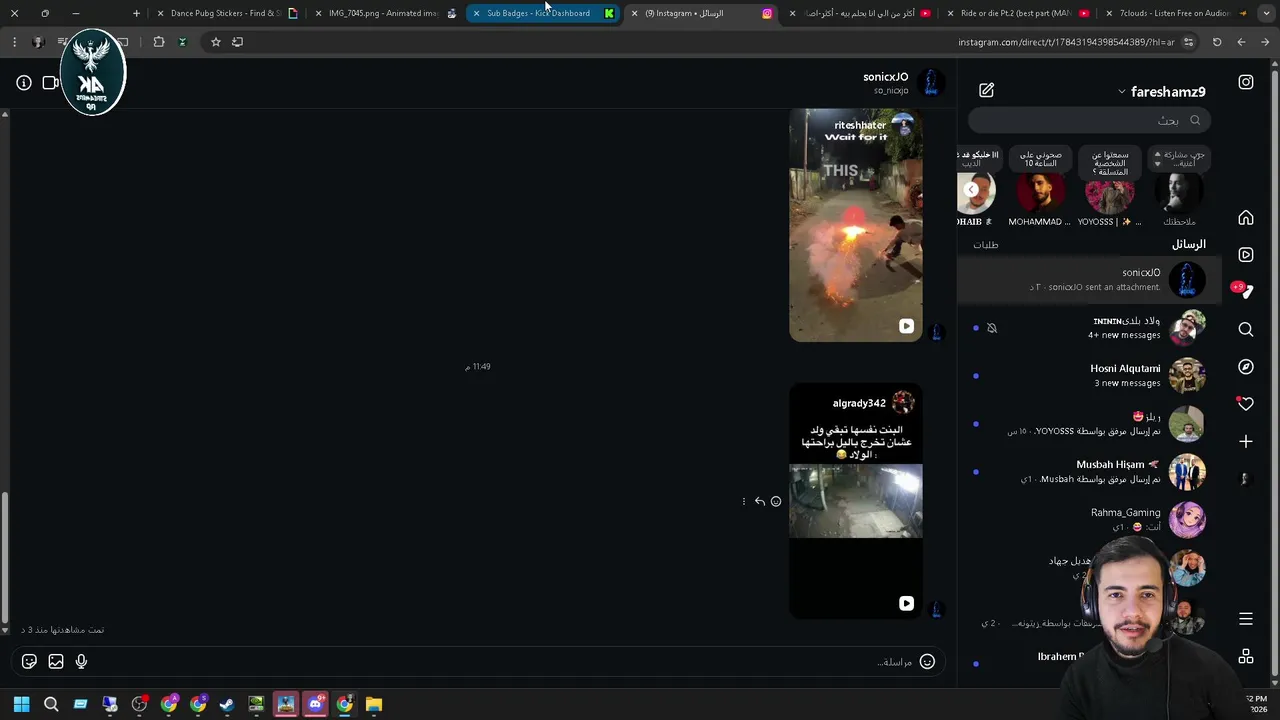This screenshot has width=1280, height=720.
Task: Open Instagram home via logo icon
Action: (x=1246, y=83)
